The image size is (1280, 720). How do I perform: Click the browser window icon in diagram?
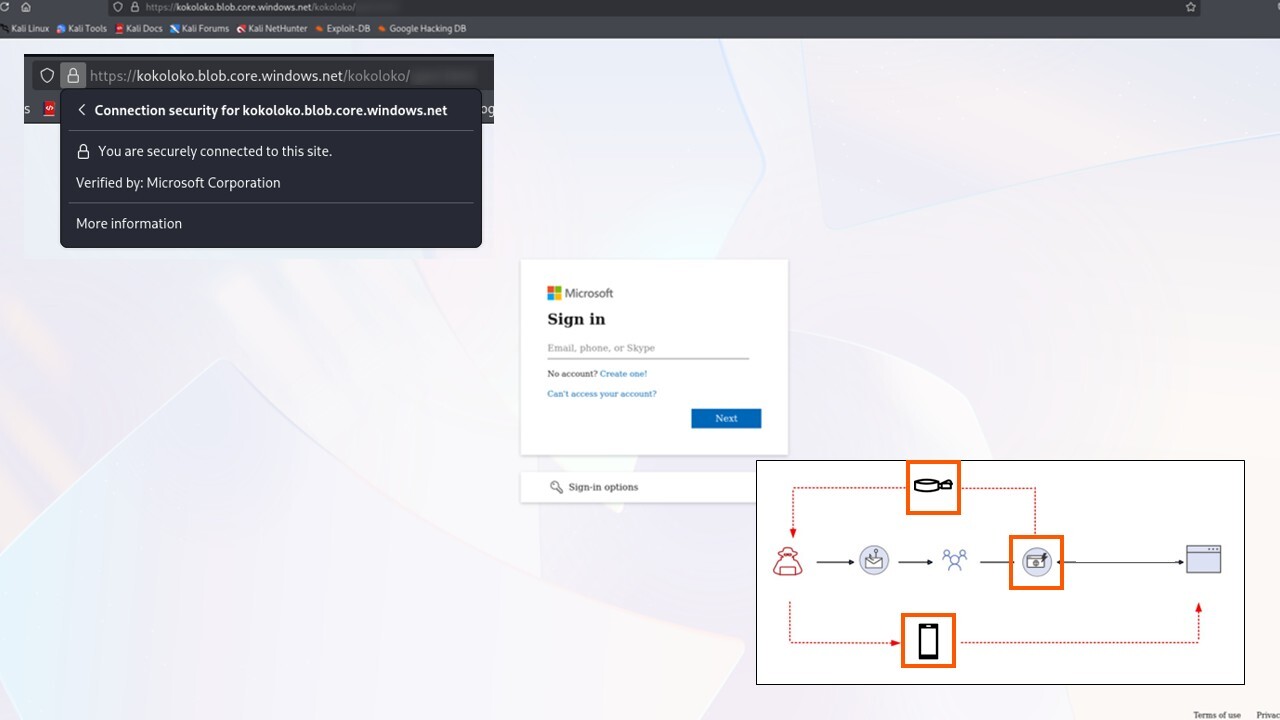(1203, 559)
